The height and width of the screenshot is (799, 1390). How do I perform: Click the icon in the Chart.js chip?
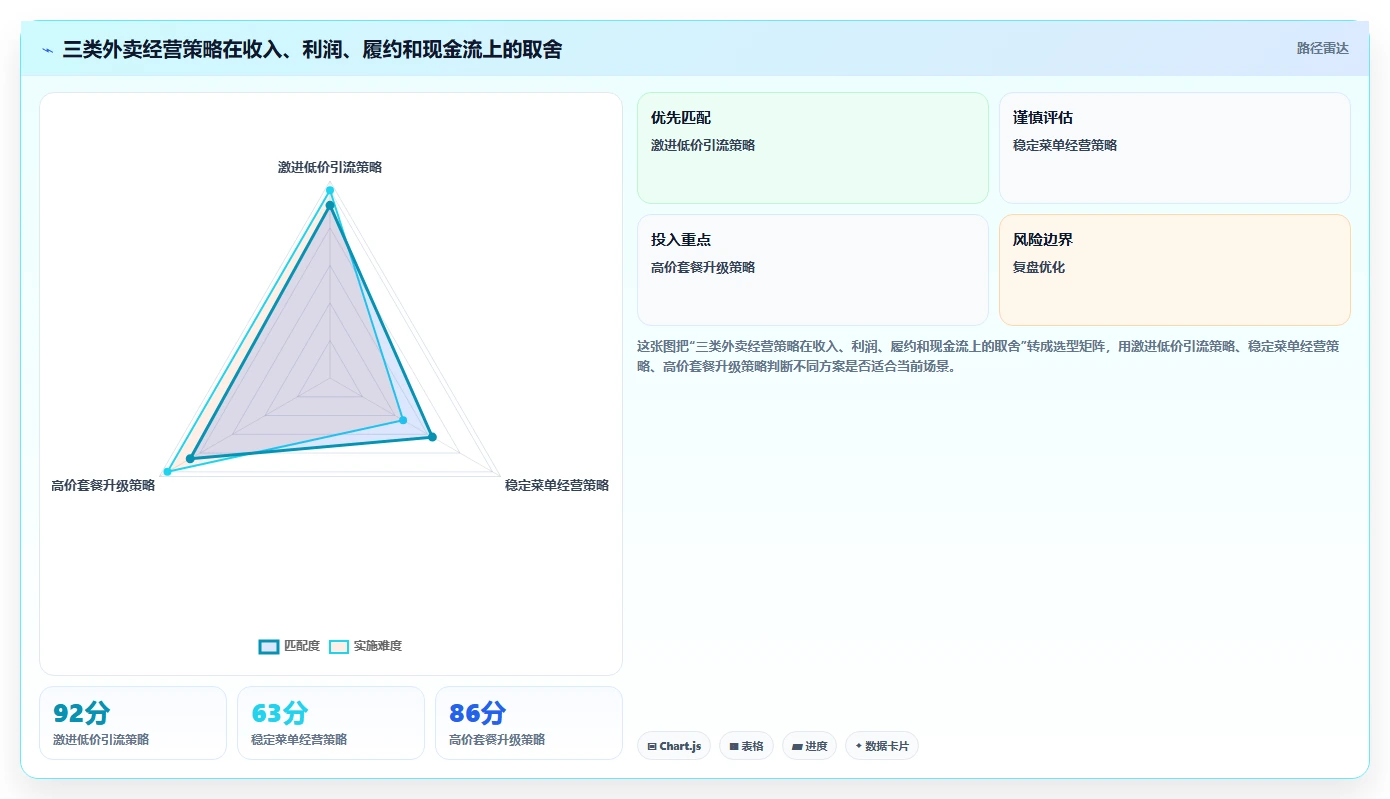click(x=652, y=746)
